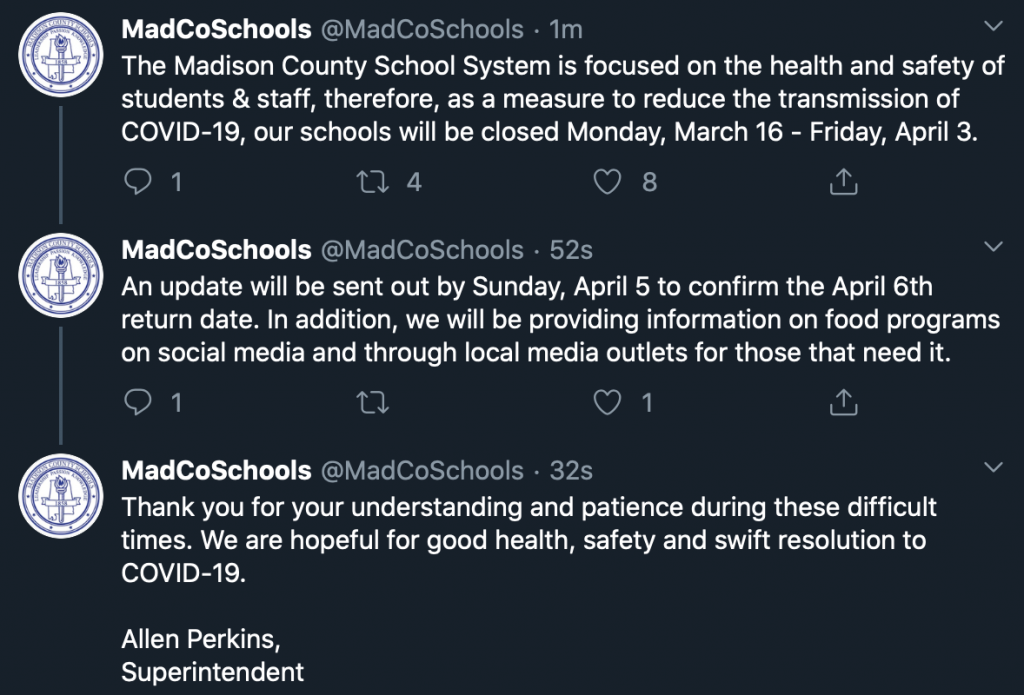Open the chevron menu on 32s tweet
Image resolution: width=1024 pixels, height=695 pixels.
click(x=993, y=468)
